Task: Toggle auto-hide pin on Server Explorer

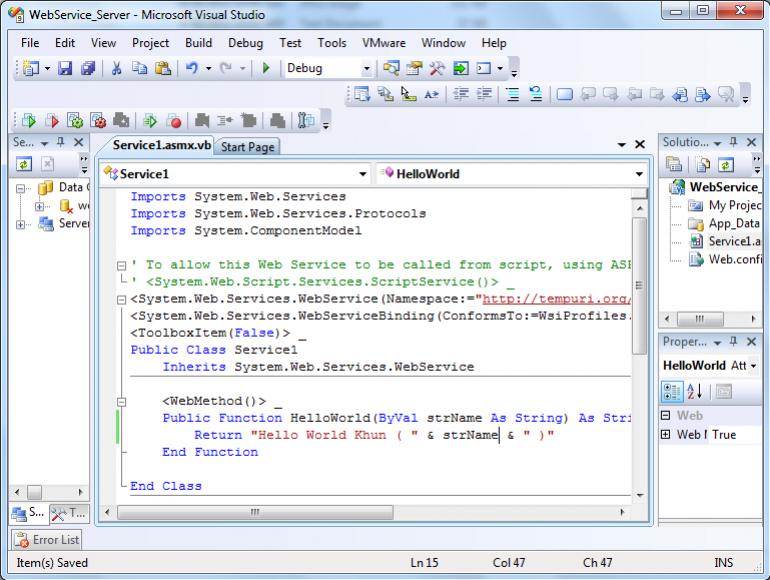Action: [x=62, y=143]
